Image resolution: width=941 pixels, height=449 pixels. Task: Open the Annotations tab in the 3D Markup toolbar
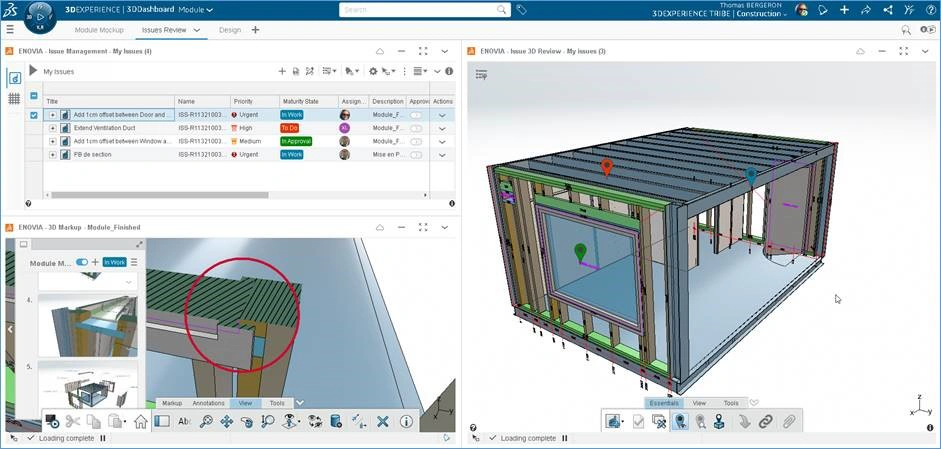tap(208, 403)
